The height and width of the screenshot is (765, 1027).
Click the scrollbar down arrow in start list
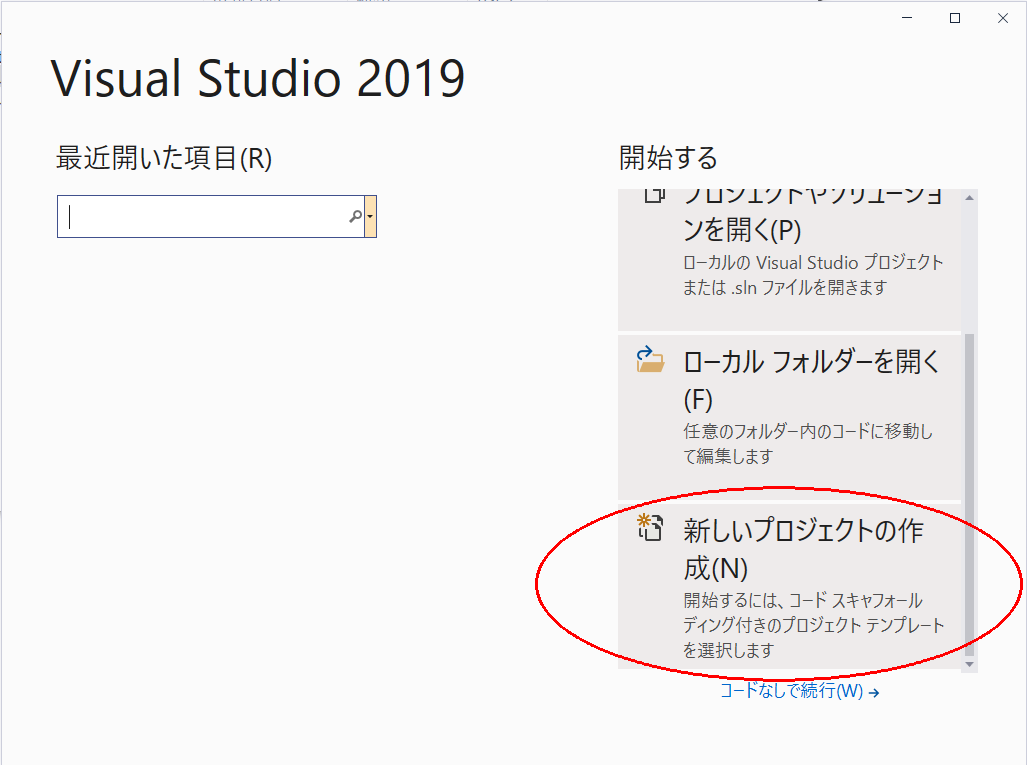click(x=969, y=664)
